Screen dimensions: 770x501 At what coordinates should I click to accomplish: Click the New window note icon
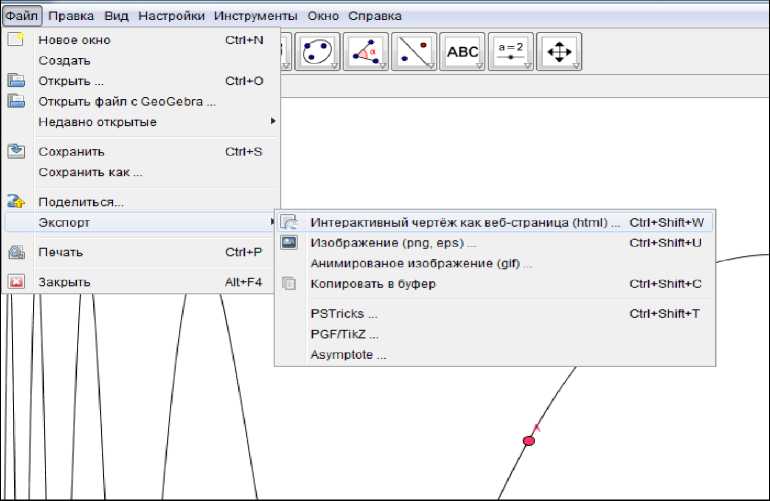point(16,39)
